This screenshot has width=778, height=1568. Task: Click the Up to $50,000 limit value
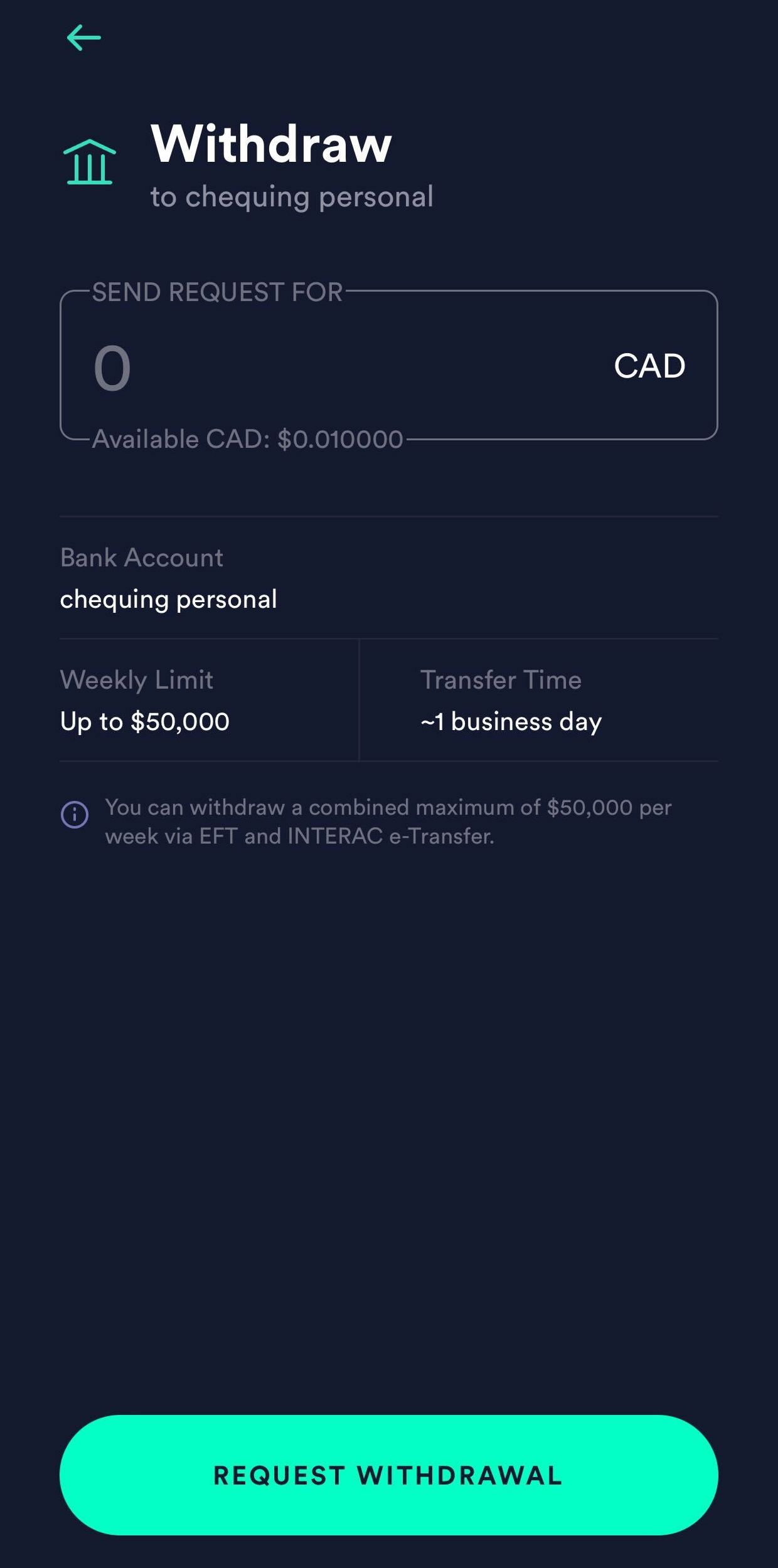145,721
